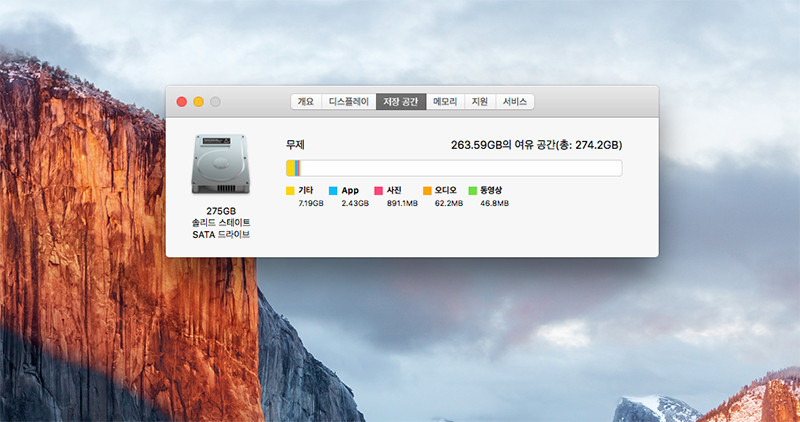Click the yellow 기타 color swatch

pyautogui.click(x=290, y=191)
